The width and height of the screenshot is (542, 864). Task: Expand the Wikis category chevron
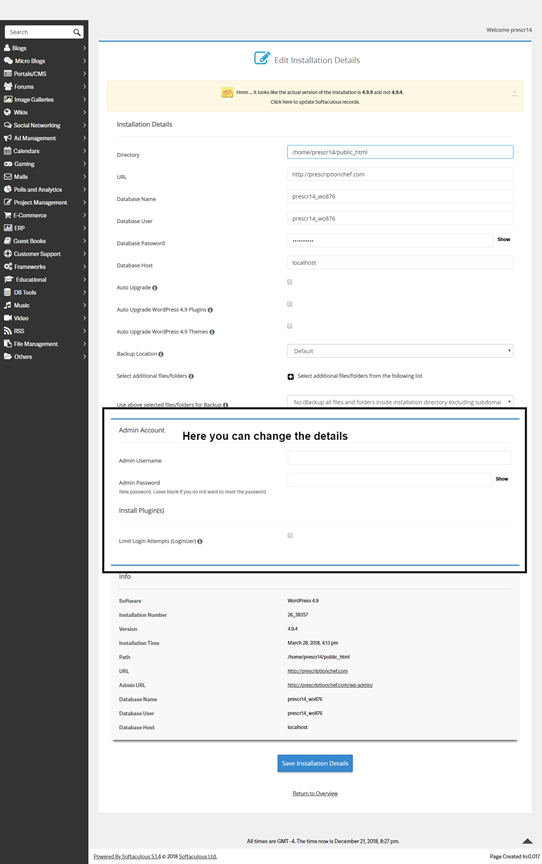84,112
